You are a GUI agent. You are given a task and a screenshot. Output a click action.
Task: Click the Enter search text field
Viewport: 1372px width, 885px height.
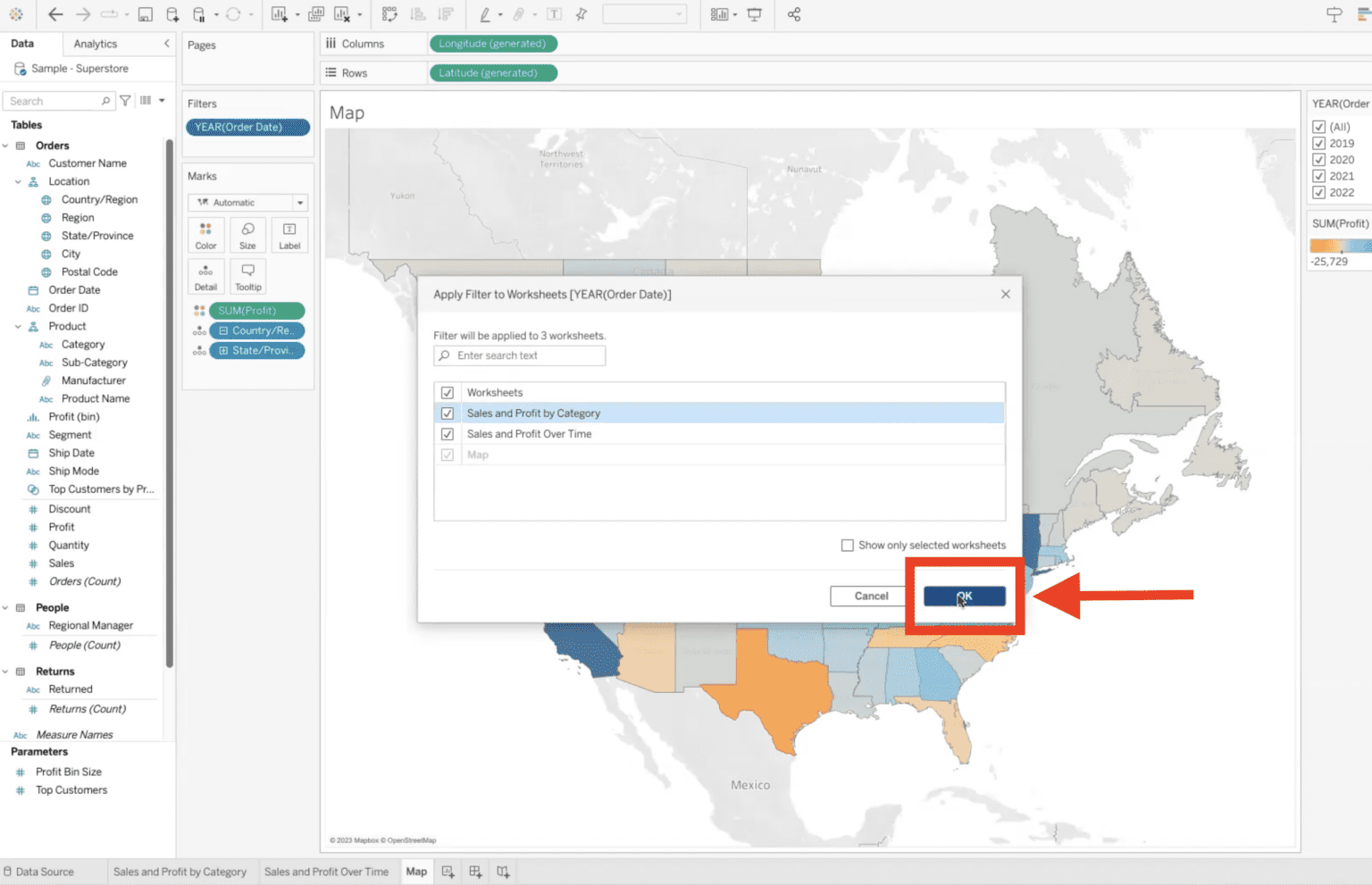[518, 355]
